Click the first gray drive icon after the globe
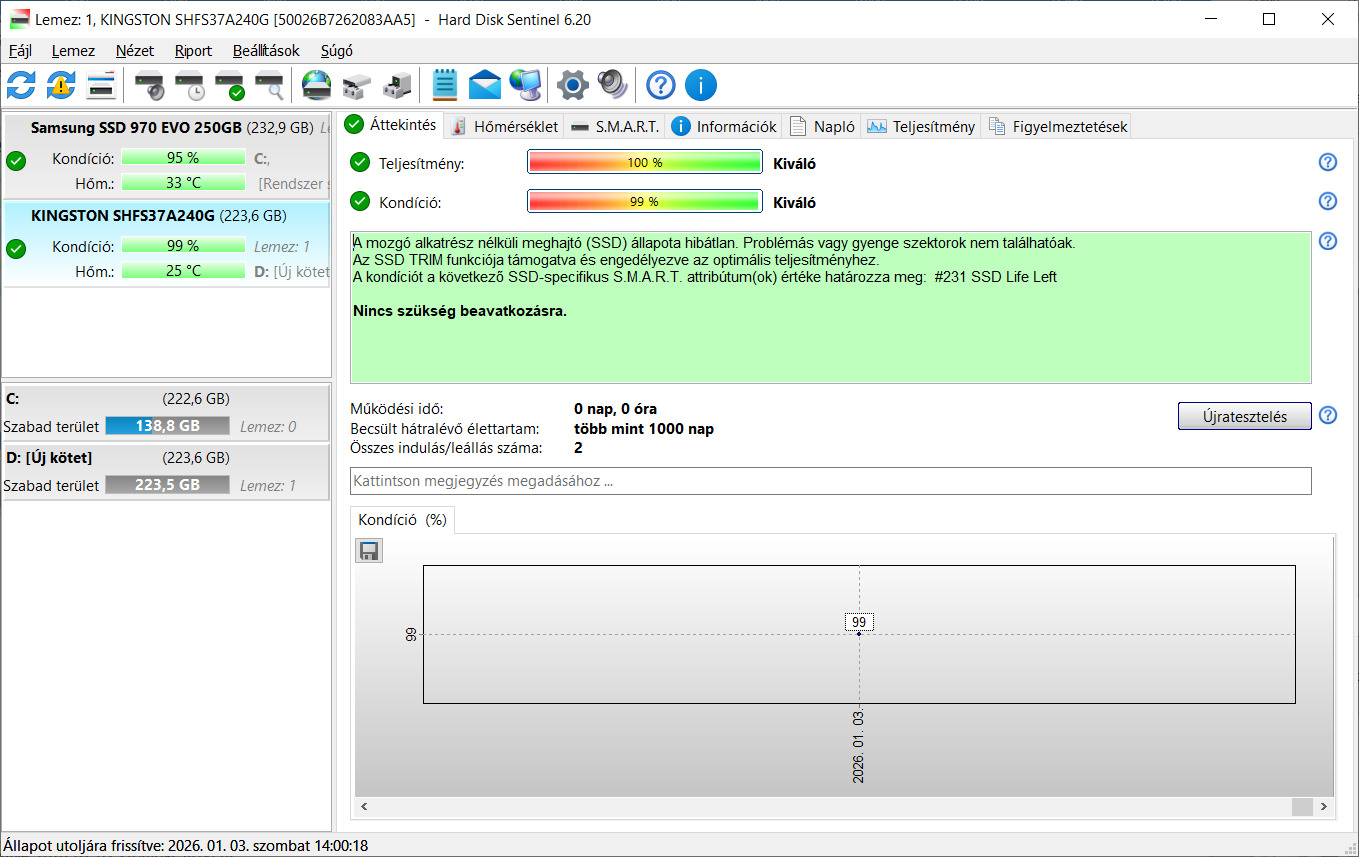Image resolution: width=1359 pixels, height=857 pixels. [357, 86]
